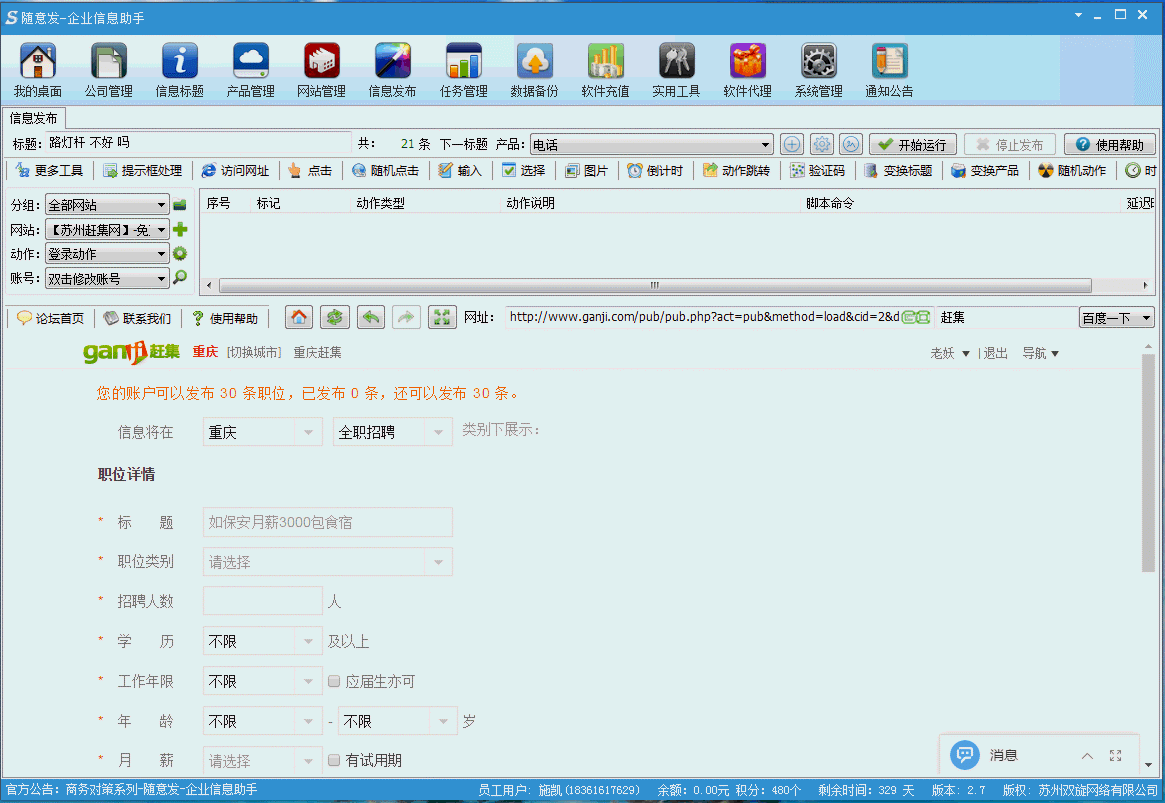Check the 应届生亦可 checkbox

[334, 681]
